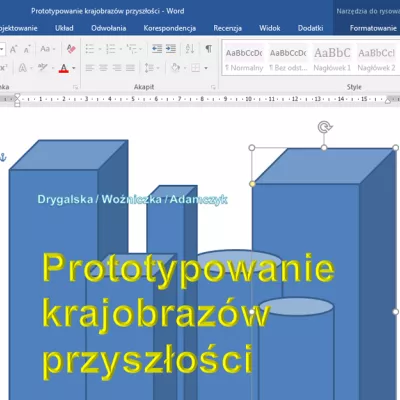
Task: Open the Układ tab
Action: coord(64,28)
